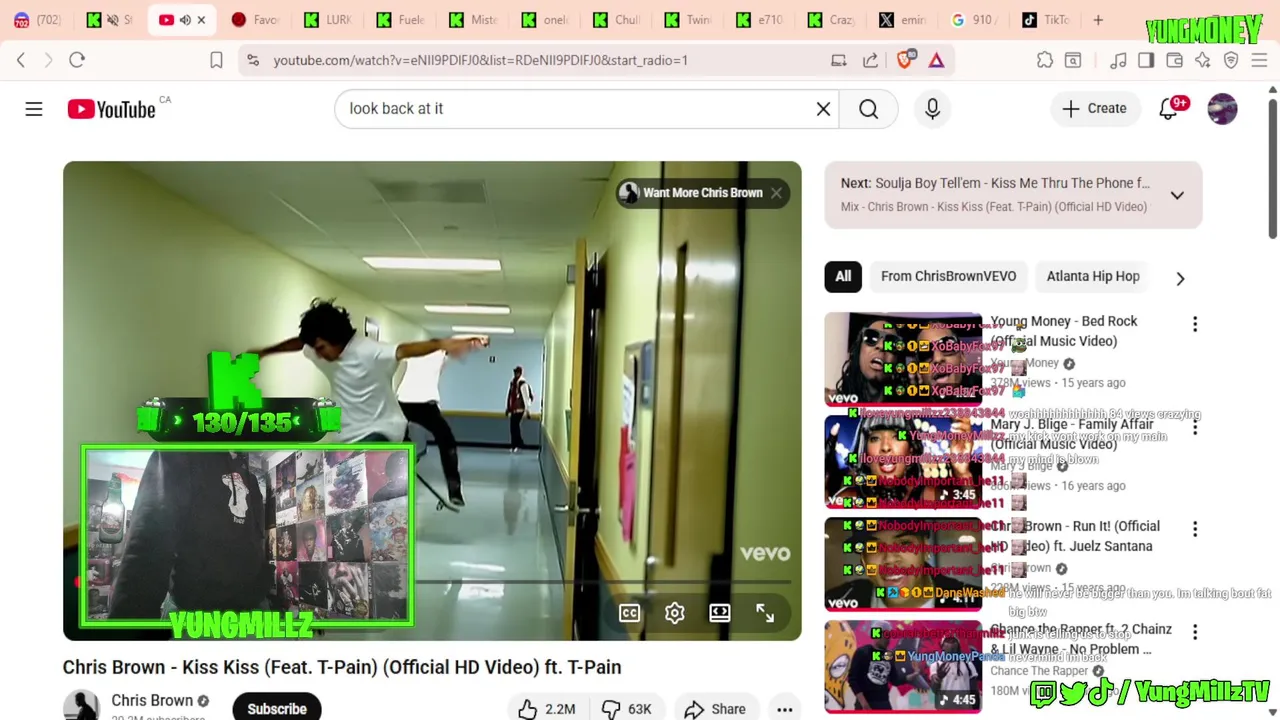The height and width of the screenshot is (720, 1280).
Task: Mute the active YouTube tab audio
Action: tap(185, 20)
